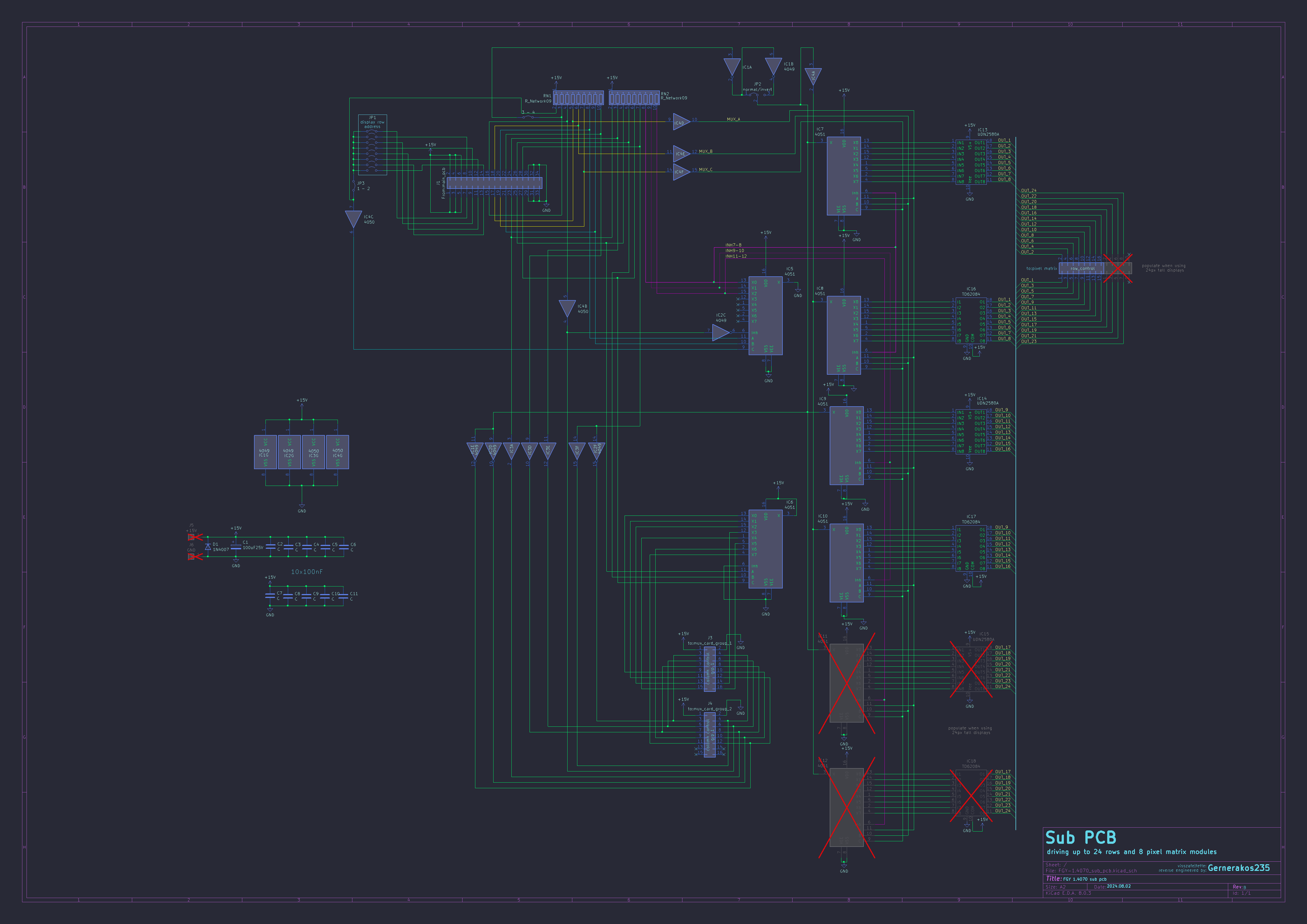The width and height of the screenshot is (1307, 924).
Task: Click the crossed-out J5 +15V connector
Action: click(192, 537)
